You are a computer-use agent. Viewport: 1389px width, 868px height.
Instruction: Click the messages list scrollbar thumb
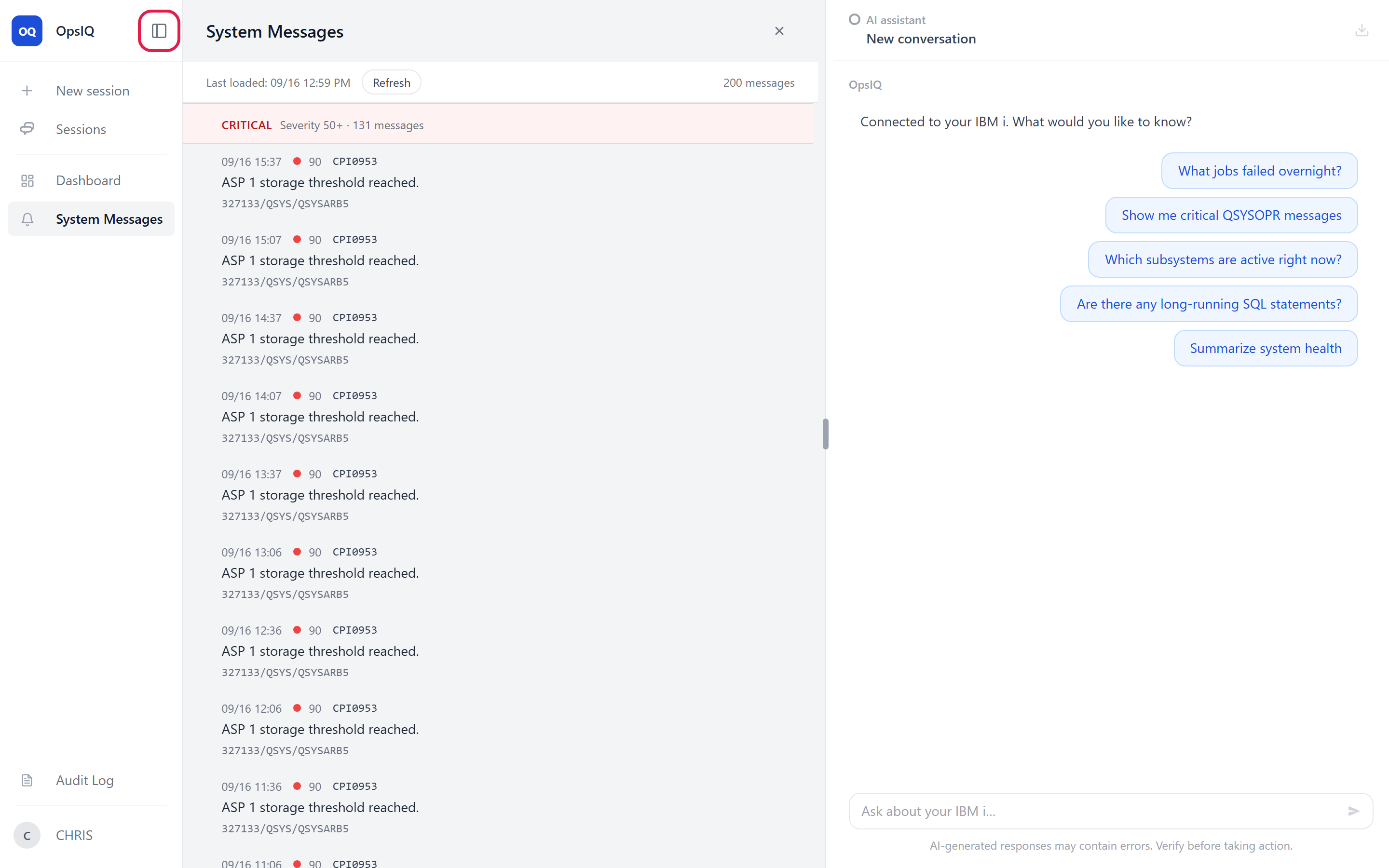tap(825, 434)
